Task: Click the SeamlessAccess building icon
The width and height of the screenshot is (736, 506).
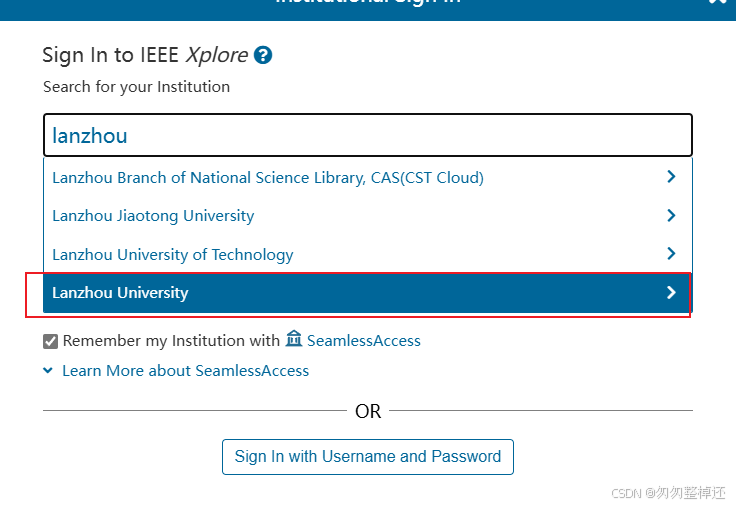Action: point(293,340)
